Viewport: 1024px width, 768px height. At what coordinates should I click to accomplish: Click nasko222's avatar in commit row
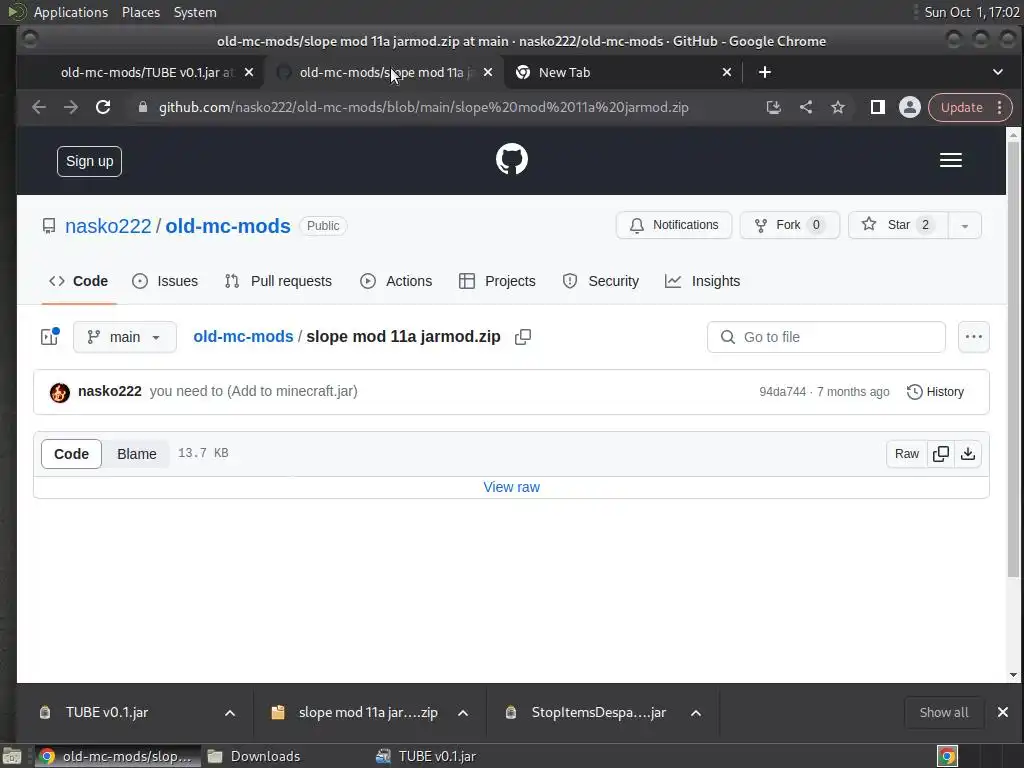59,392
